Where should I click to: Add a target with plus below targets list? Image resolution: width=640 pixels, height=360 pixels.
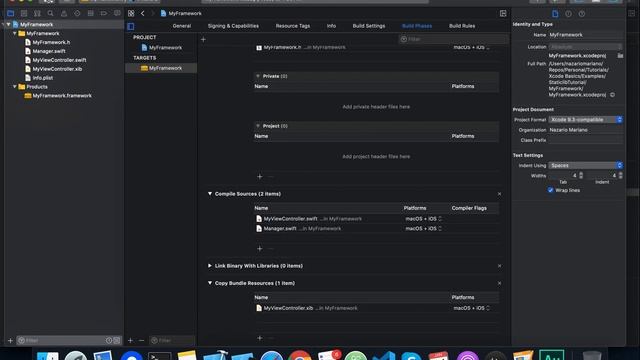point(130,340)
